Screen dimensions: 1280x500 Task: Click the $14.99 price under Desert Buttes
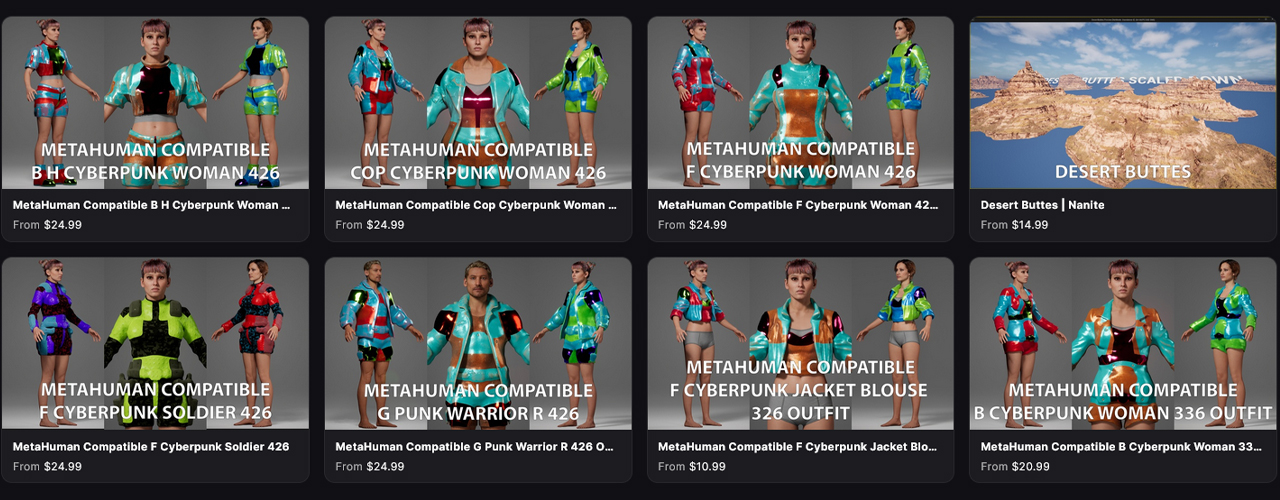(x=1030, y=225)
